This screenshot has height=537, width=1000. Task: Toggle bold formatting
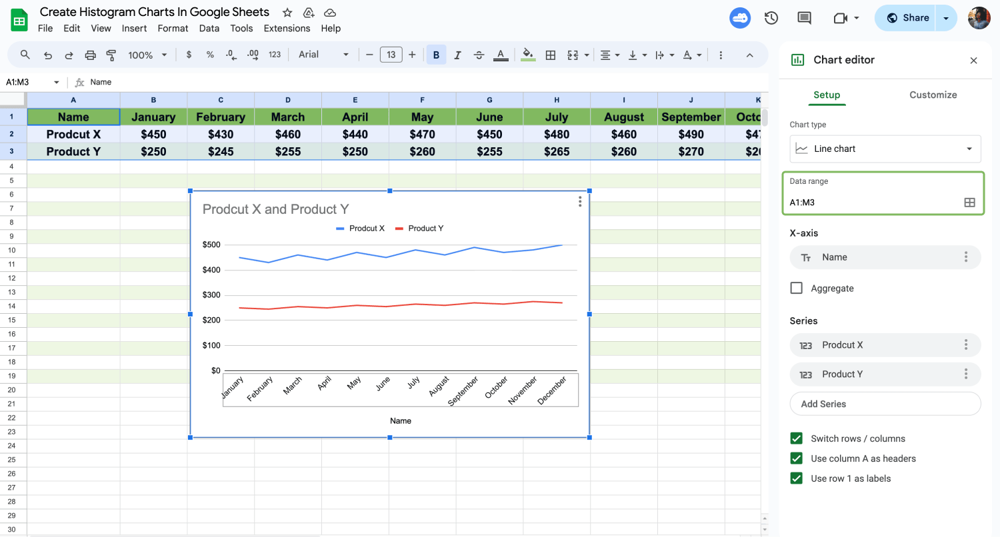pos(436,55)
